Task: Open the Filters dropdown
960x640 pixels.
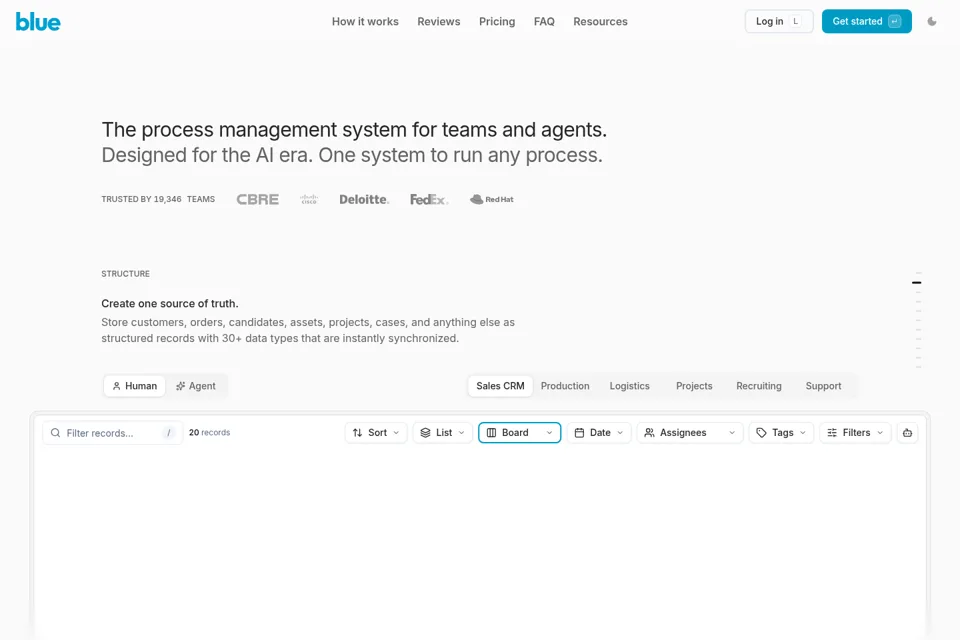Action: click(x=855, y=433)
